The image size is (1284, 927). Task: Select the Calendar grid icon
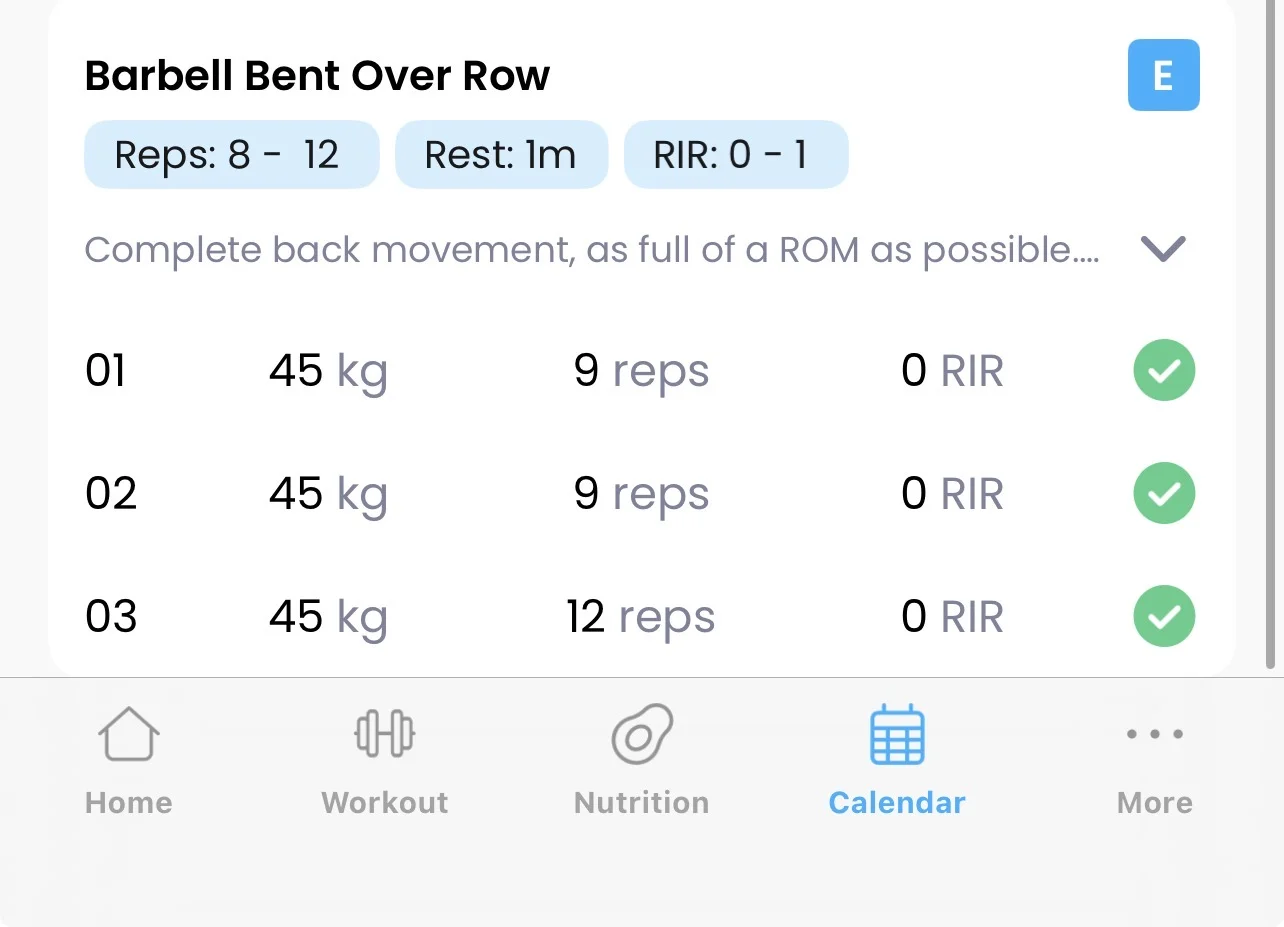click(897, 734)
